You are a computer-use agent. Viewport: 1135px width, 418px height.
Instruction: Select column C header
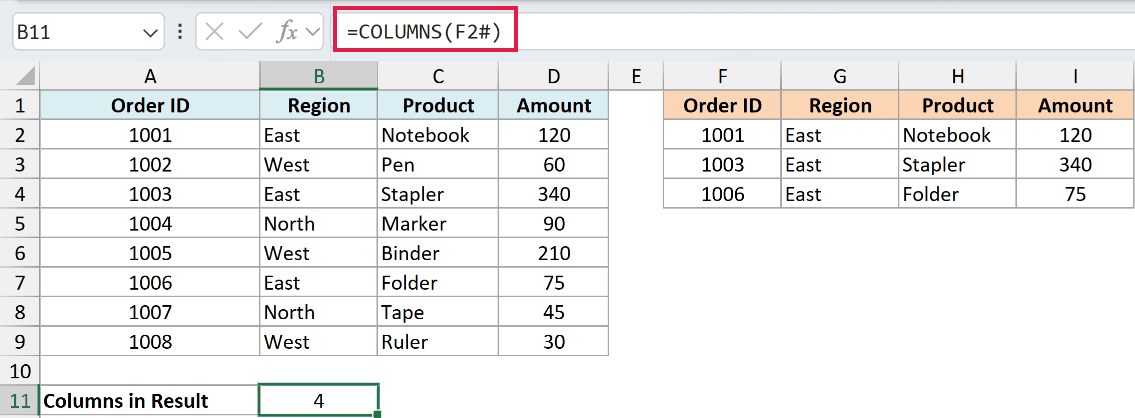[x=438, y=76]
